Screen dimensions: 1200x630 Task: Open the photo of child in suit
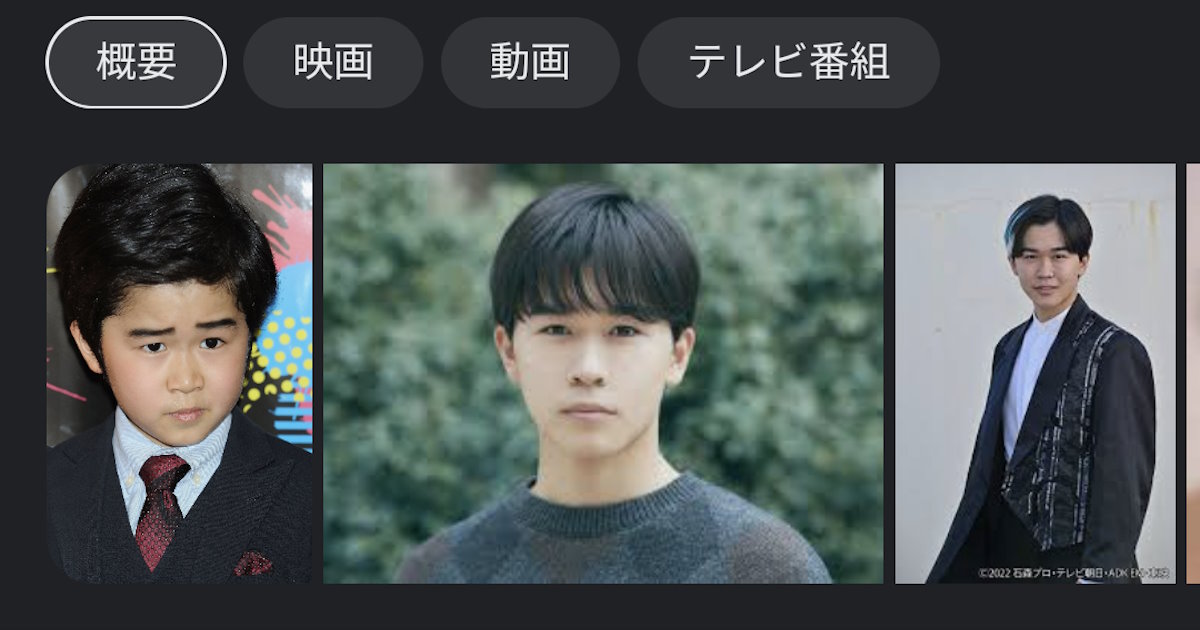(x=179, y=373)
